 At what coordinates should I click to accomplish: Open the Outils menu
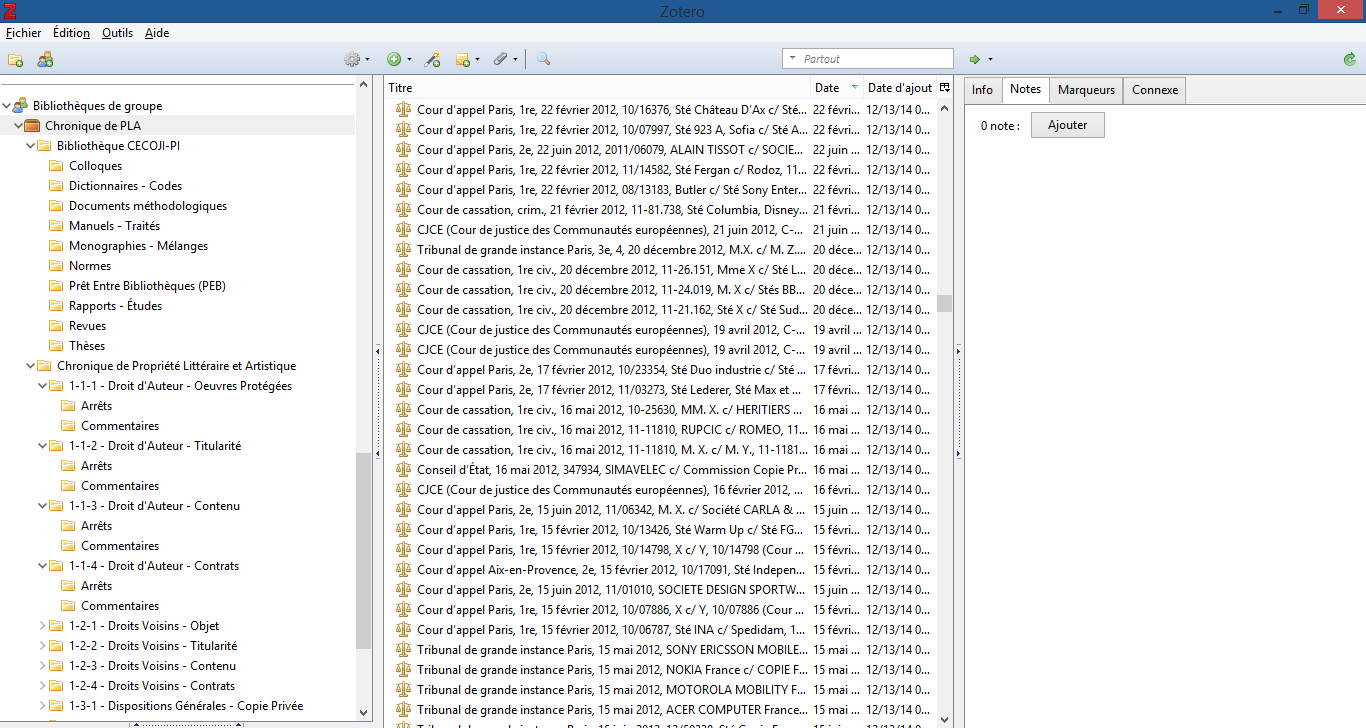point(117,33)
